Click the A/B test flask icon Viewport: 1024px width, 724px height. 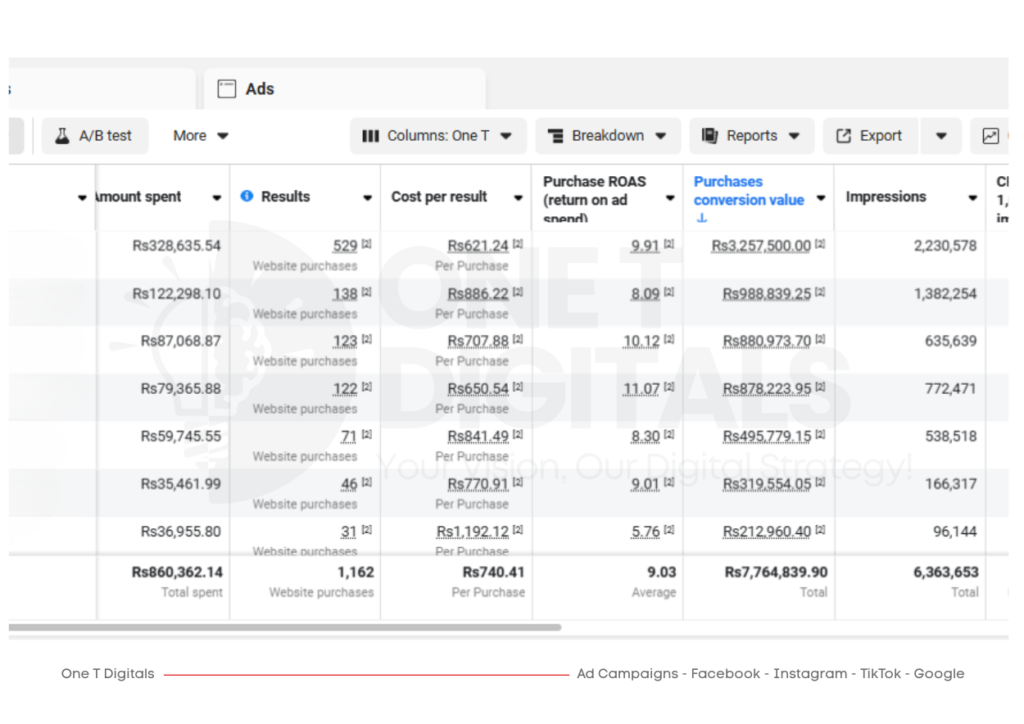tap(62, 136)
